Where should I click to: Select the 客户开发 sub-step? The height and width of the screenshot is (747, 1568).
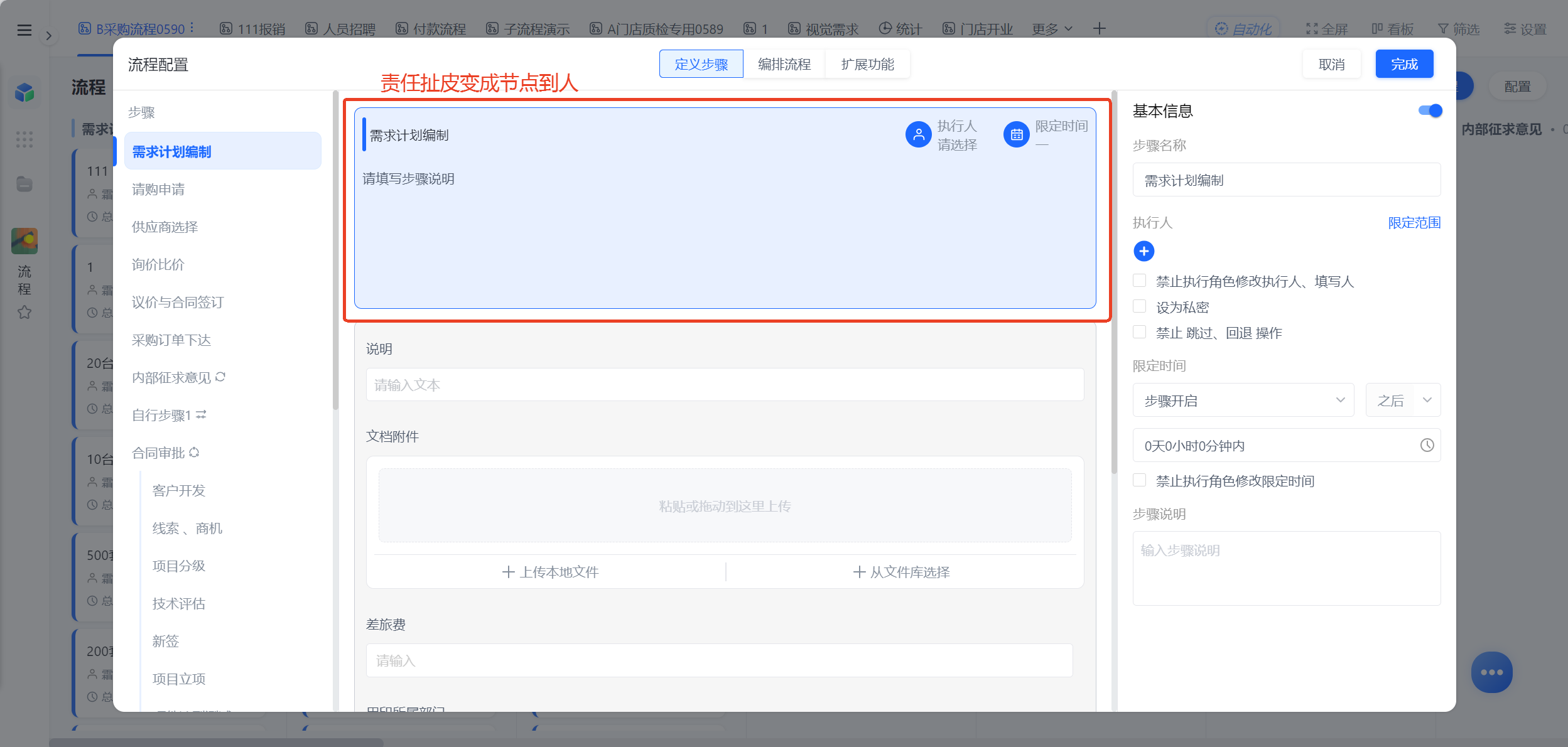coord(179,490)
